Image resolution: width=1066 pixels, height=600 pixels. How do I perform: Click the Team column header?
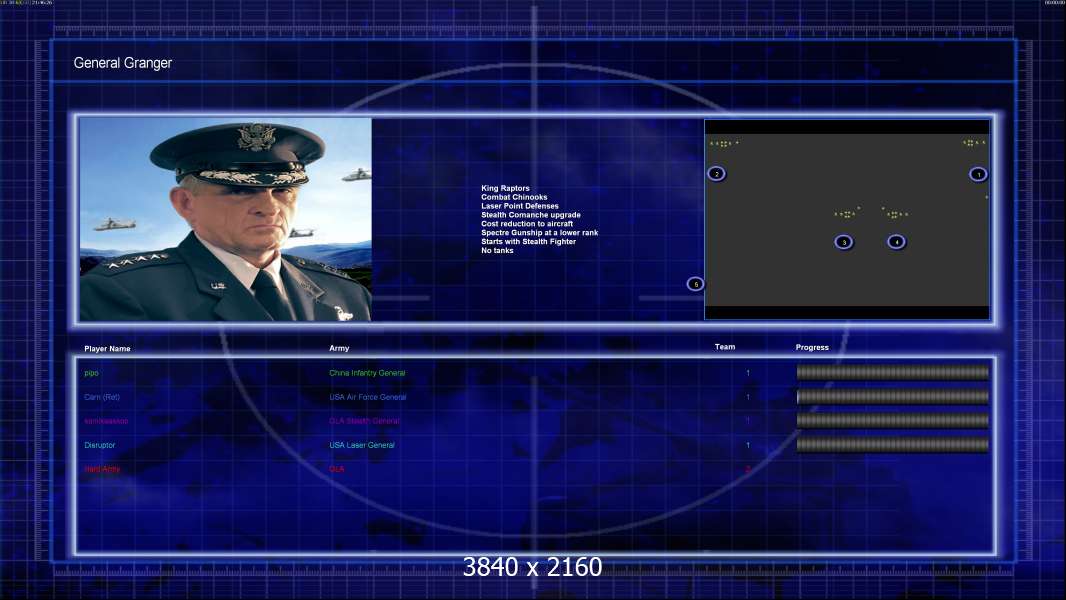pyautogui.click(x=725, y=347)
